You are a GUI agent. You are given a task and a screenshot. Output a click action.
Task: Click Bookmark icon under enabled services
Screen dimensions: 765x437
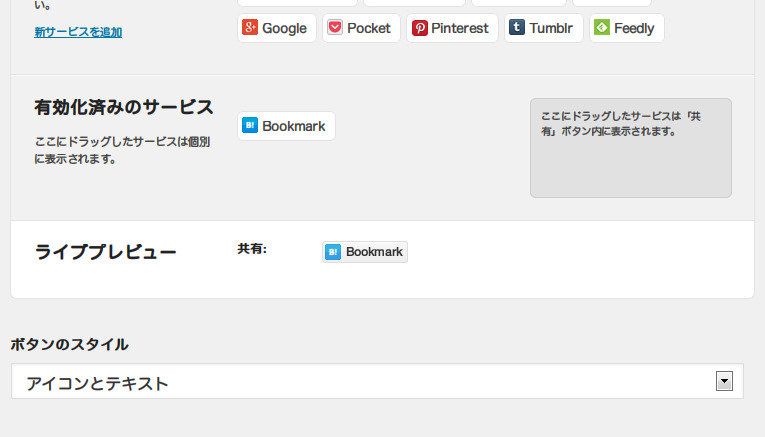(251, 126)
